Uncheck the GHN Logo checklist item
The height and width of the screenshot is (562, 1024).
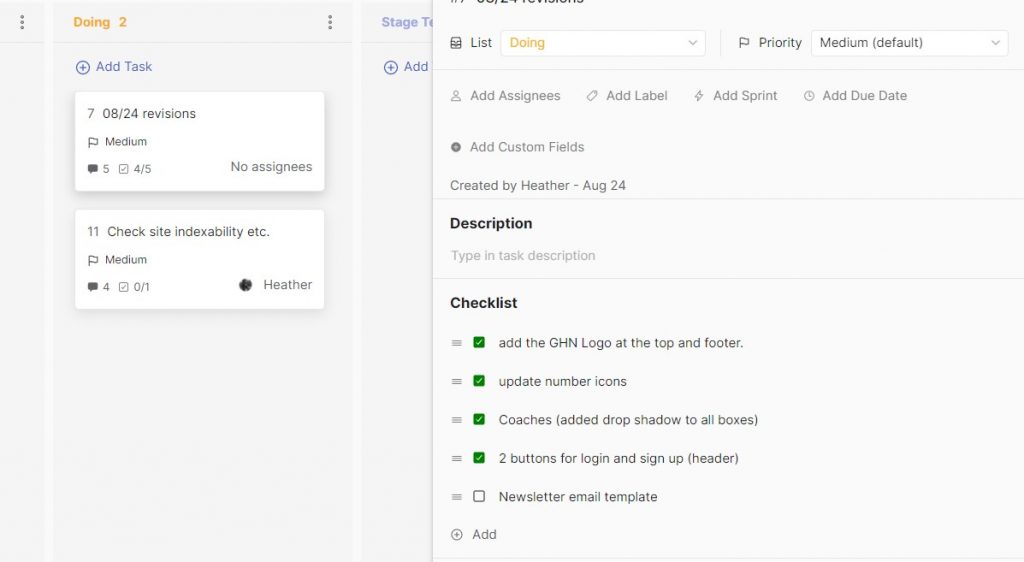click(479, 343)
